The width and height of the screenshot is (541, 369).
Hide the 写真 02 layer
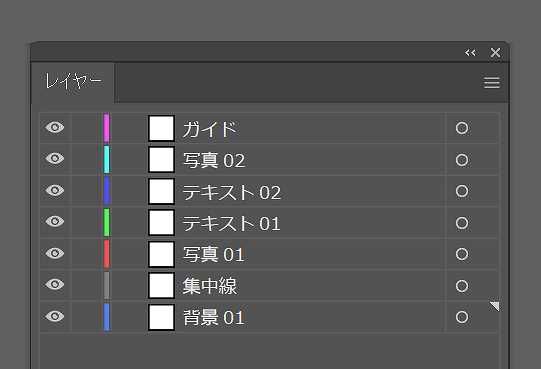55,158
